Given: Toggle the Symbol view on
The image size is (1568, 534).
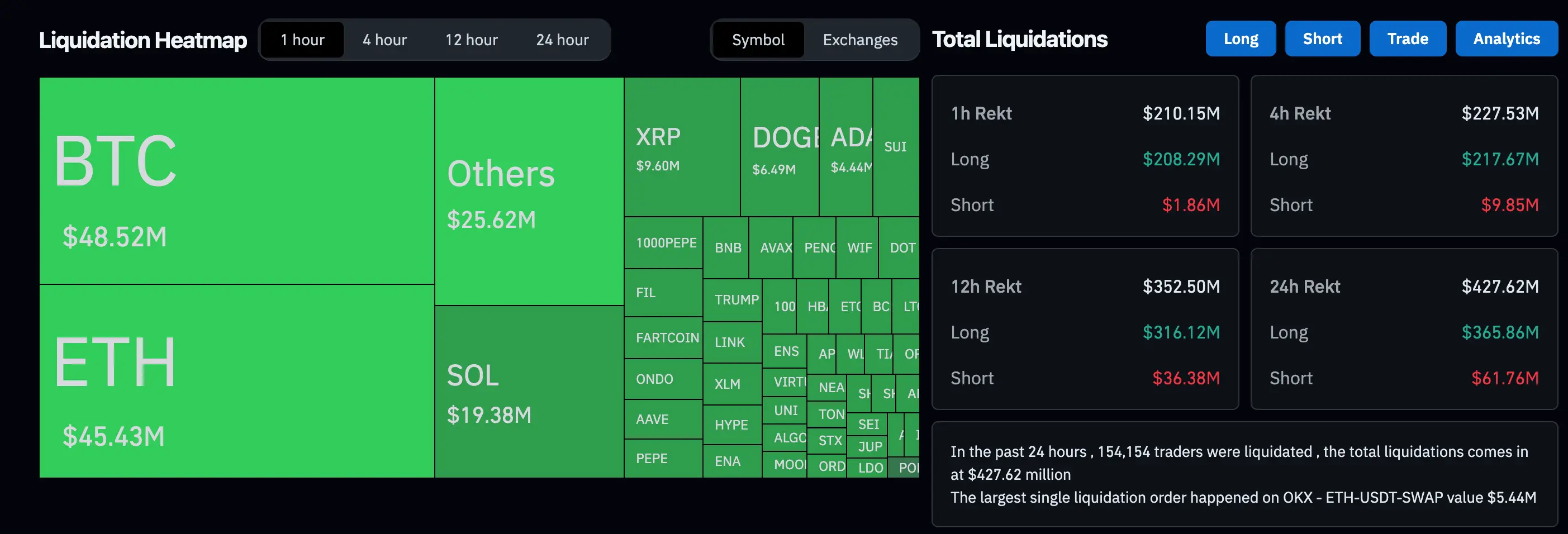Looking at the screenshot, I should coord(758,39).
